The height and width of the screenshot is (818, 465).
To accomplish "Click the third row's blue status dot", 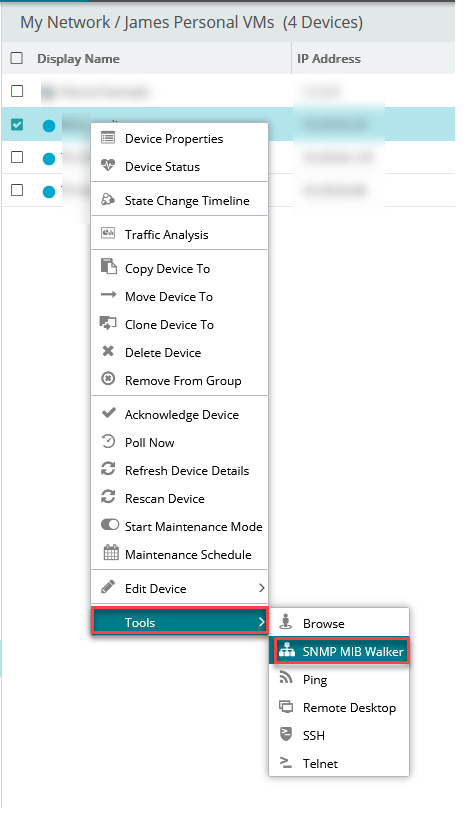I will pos(49,159).
